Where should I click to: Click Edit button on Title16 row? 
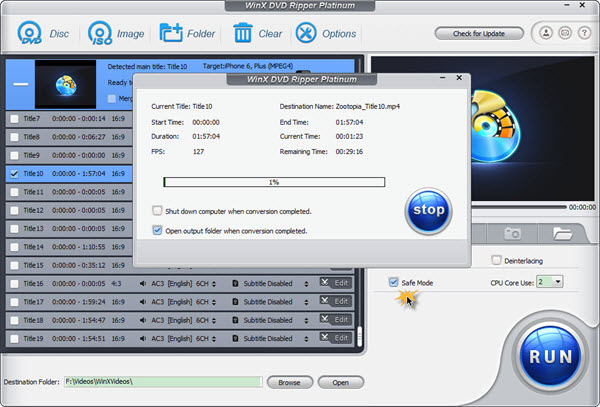(x=336, y=283)
